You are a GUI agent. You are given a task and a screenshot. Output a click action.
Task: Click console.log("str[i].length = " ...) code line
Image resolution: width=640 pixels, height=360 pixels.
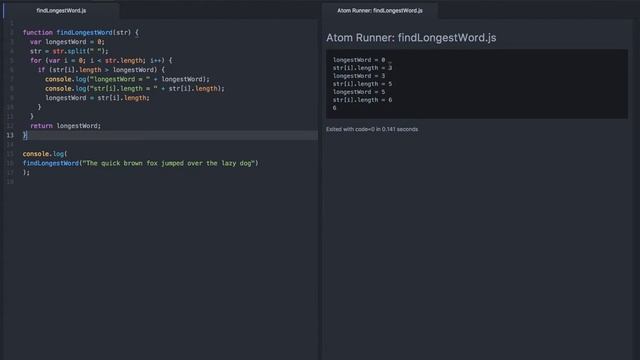(135, 89)
